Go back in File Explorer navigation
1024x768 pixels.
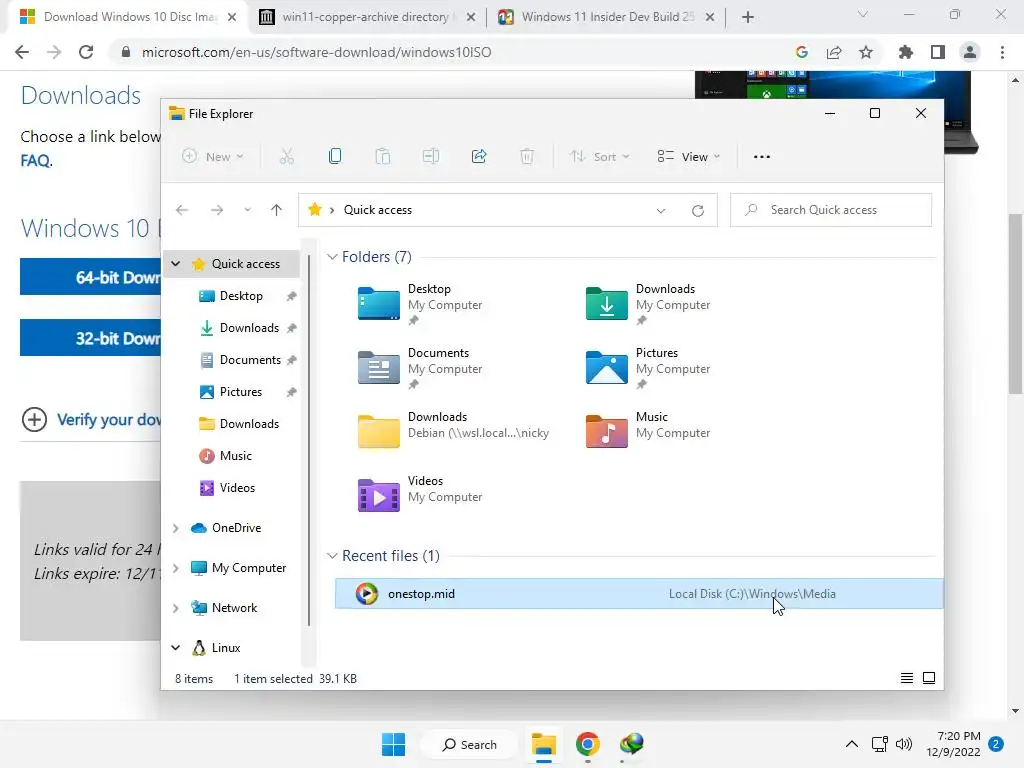click(182, 210)
